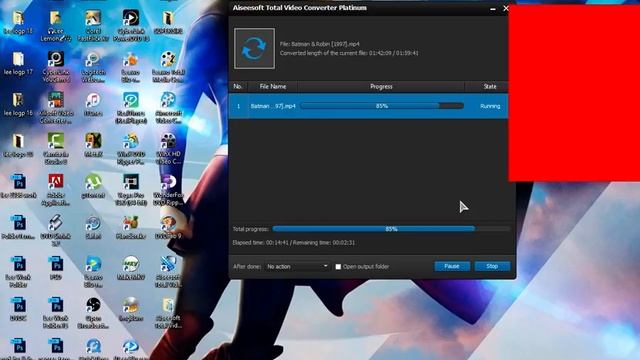640x360 pixels.
Task: Open the lee logp 17 desktop folder
Action: click(x=18, y=63)
